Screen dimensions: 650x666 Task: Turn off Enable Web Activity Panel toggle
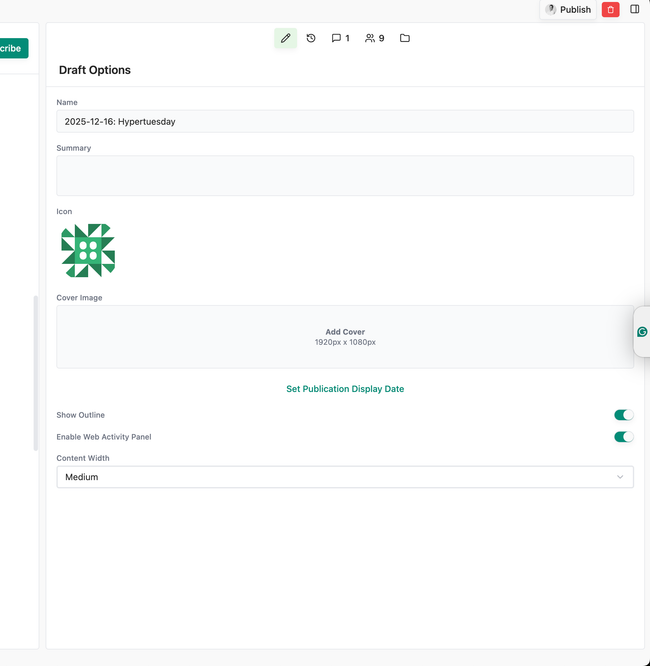click(x=623, y=437)
